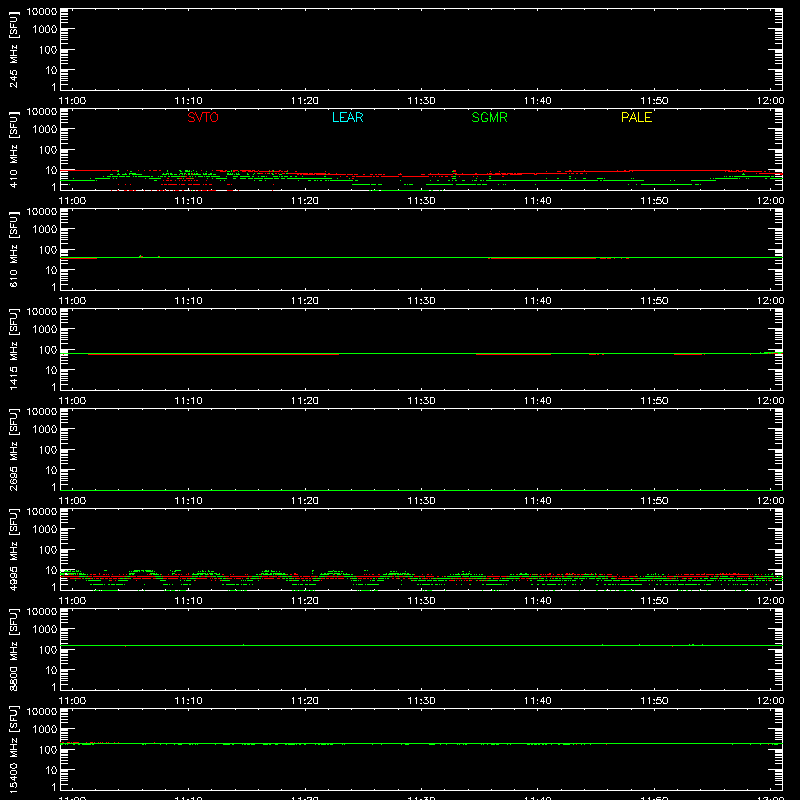The height and width of the screenshot is (800, 800).
Task: Click 11:20 tick under the 4995 MHz panel
Action: point(305,601)
